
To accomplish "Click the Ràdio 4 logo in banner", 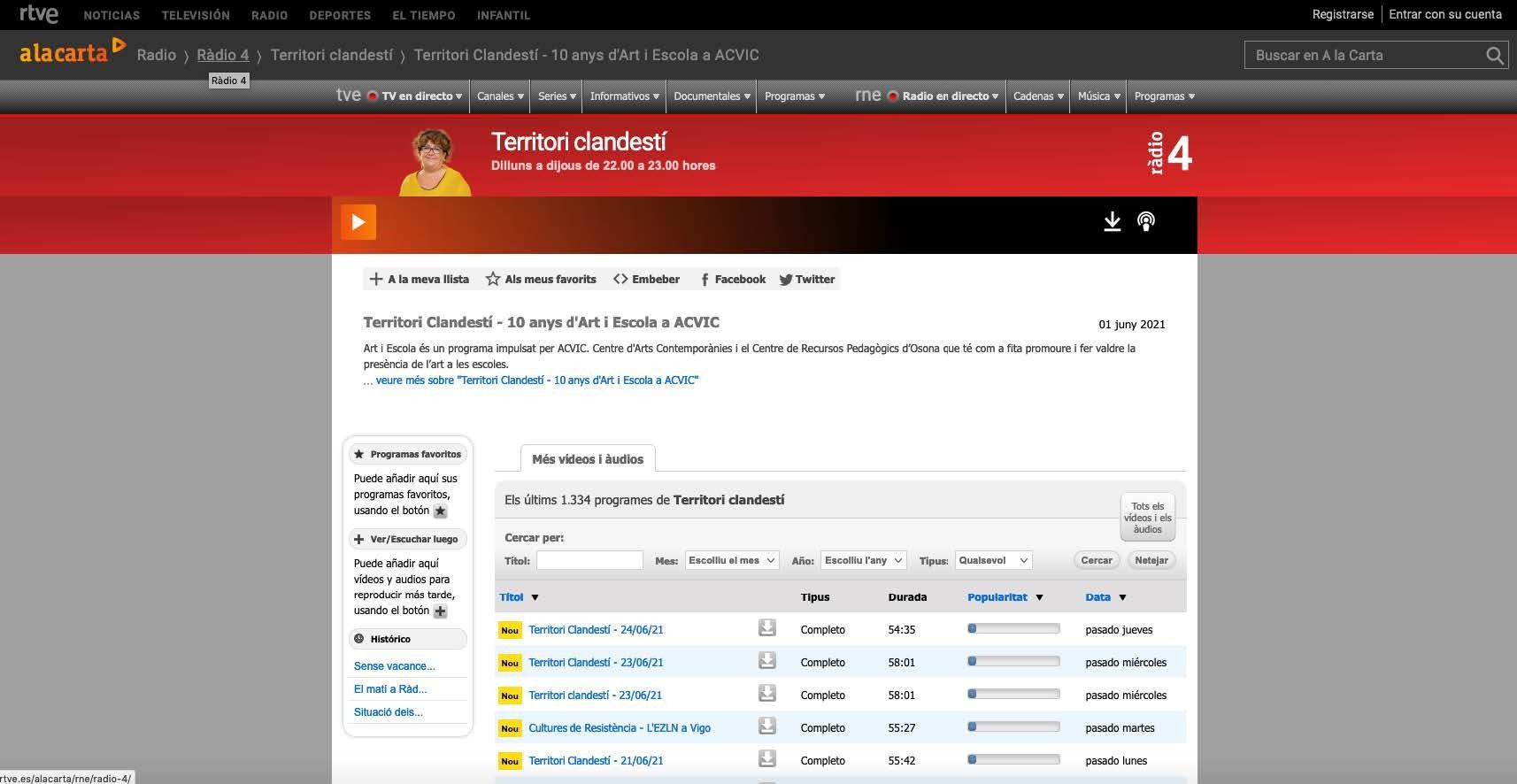I will pos(1169,154).
